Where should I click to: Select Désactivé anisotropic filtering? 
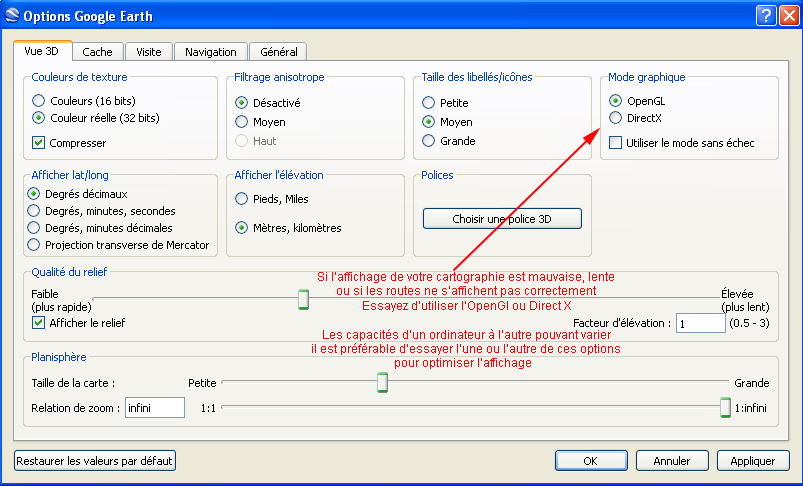coord(241,102)
